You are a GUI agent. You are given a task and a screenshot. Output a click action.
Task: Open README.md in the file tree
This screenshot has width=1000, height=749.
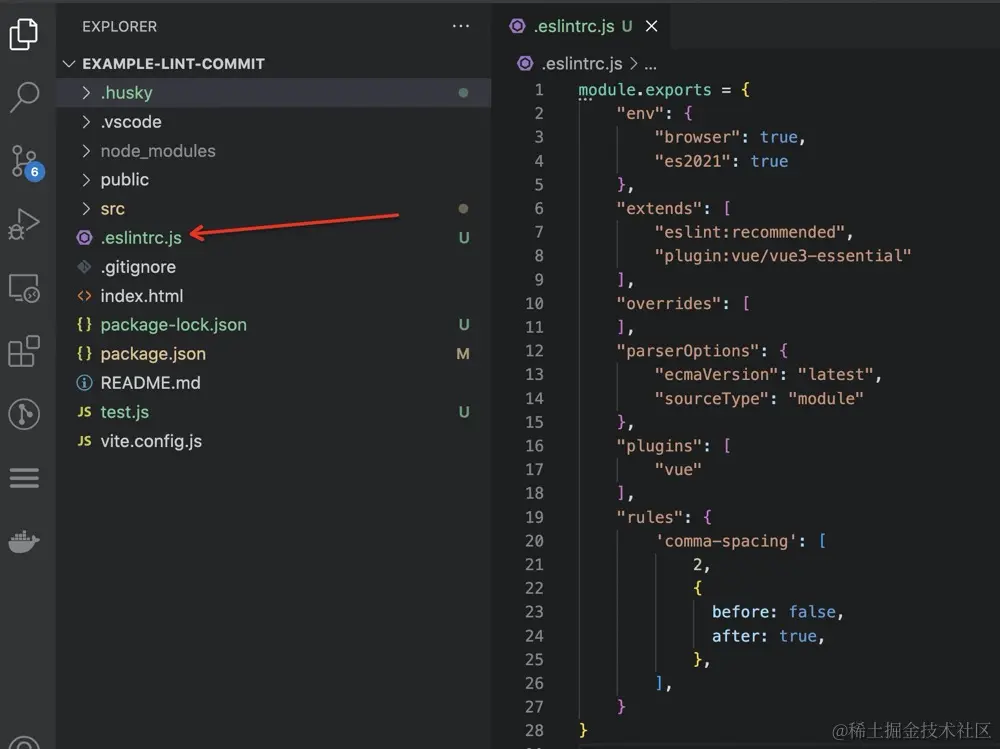click(151, 383)
